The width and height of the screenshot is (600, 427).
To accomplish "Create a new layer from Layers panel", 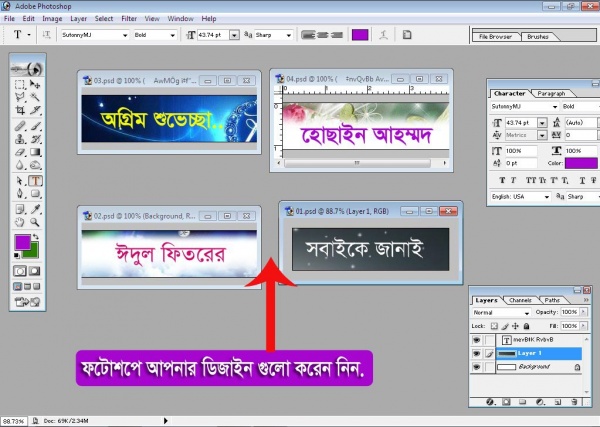I will pyautogui.click(x=558, y=402).
